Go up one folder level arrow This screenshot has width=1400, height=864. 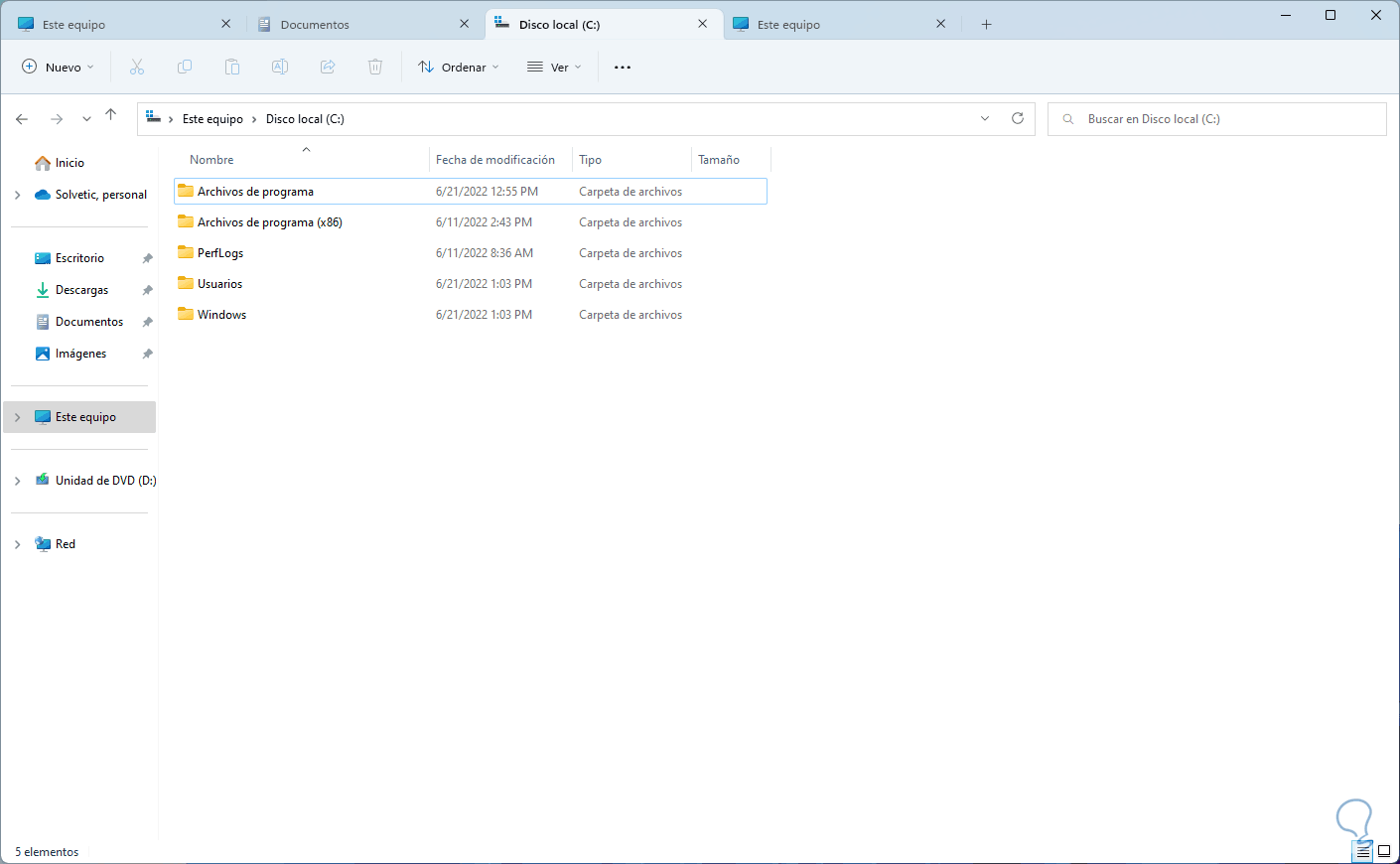111,115
